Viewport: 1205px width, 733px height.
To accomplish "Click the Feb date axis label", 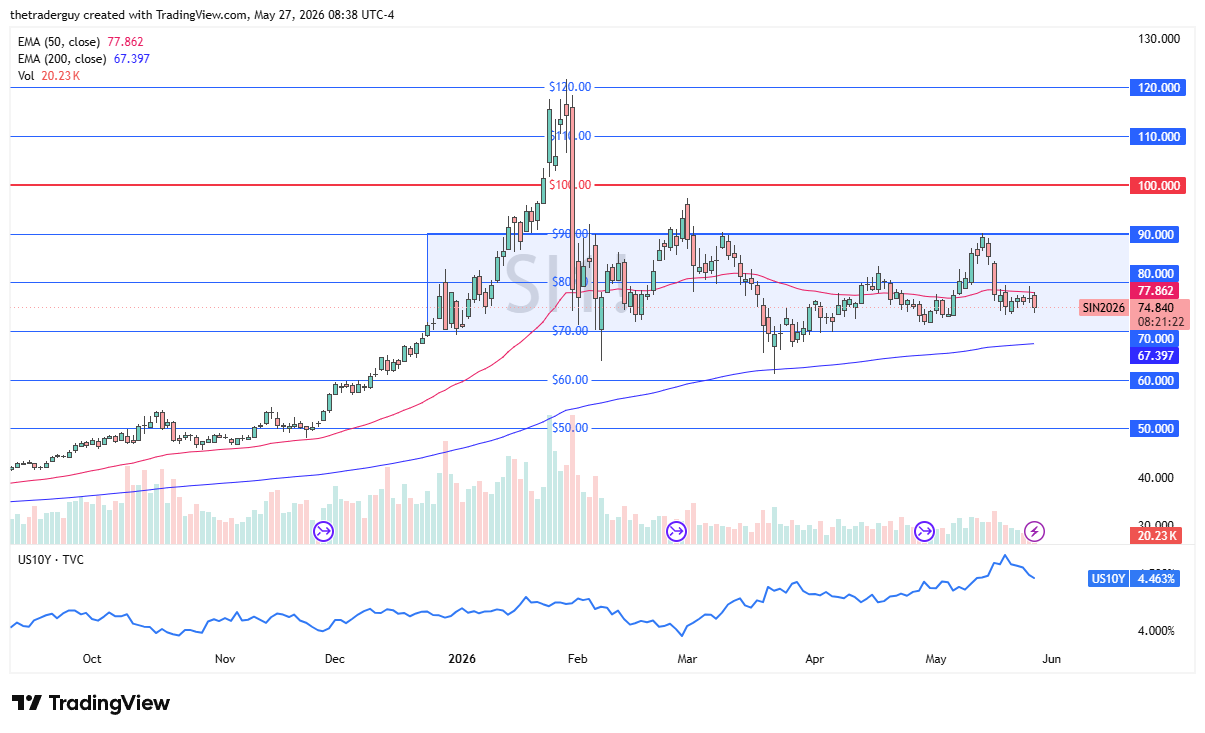I will coord(576,659).
